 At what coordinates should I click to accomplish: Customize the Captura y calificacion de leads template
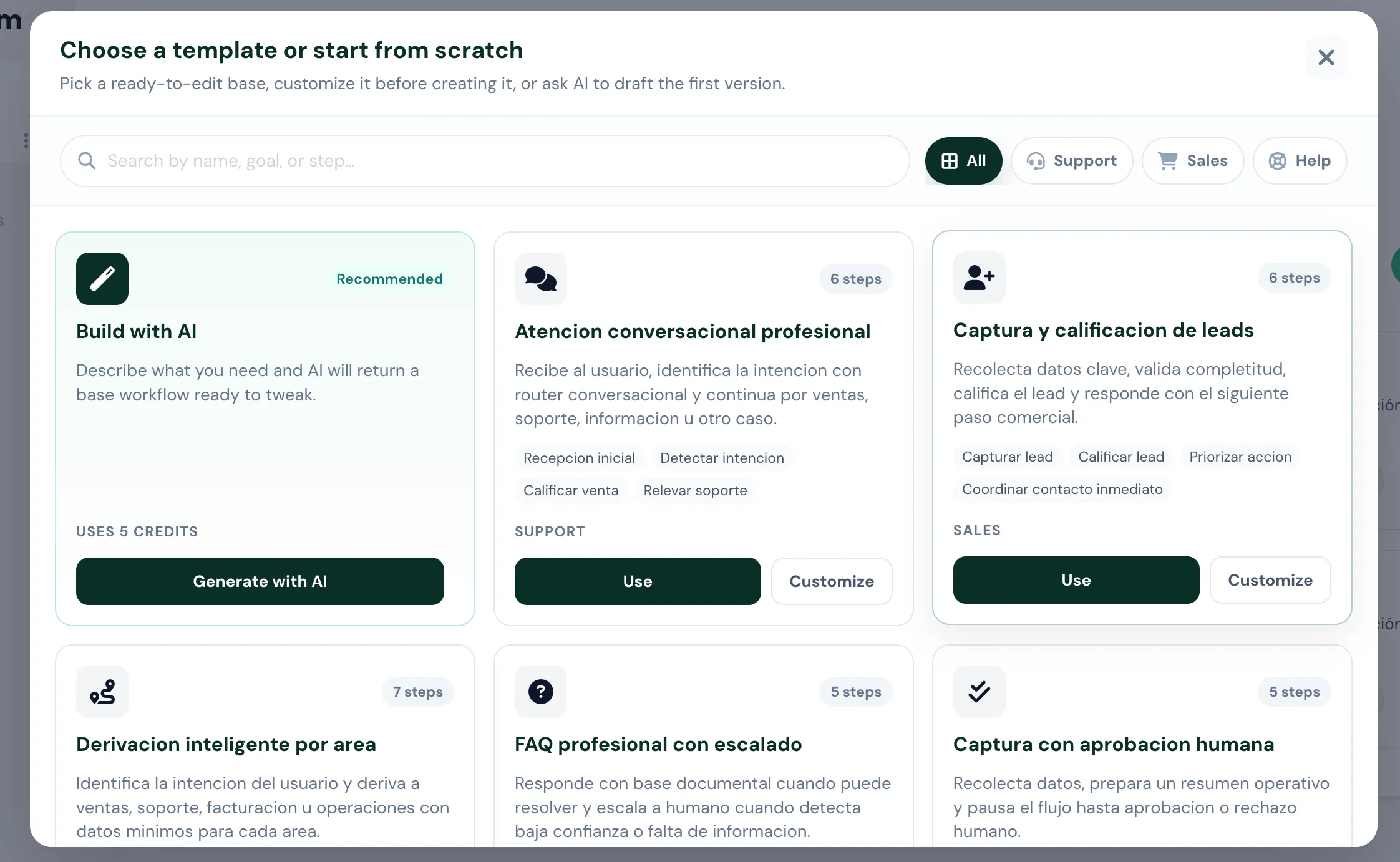click(x=1270, y=580)
